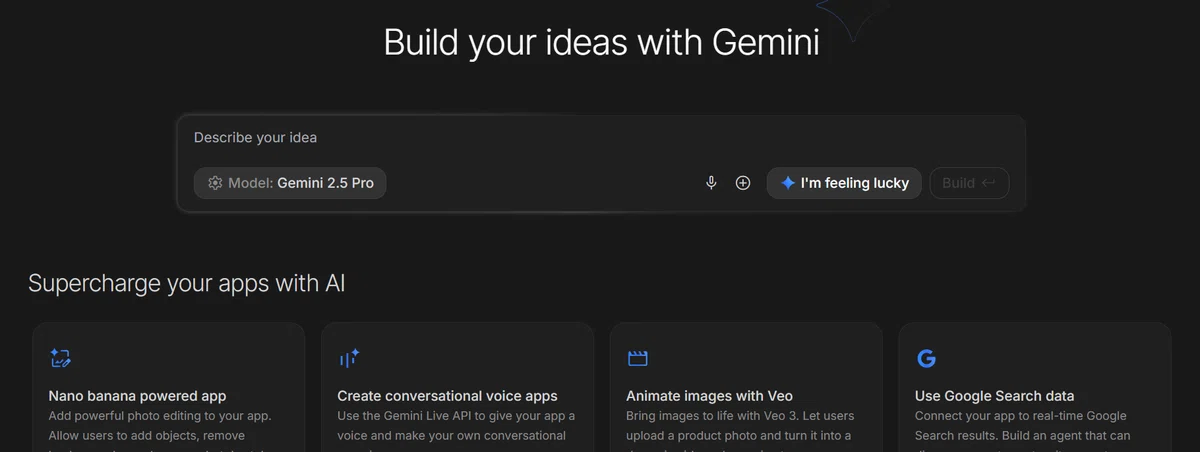Click the conversational voice sparkle icon

click(x=349, y=358)
